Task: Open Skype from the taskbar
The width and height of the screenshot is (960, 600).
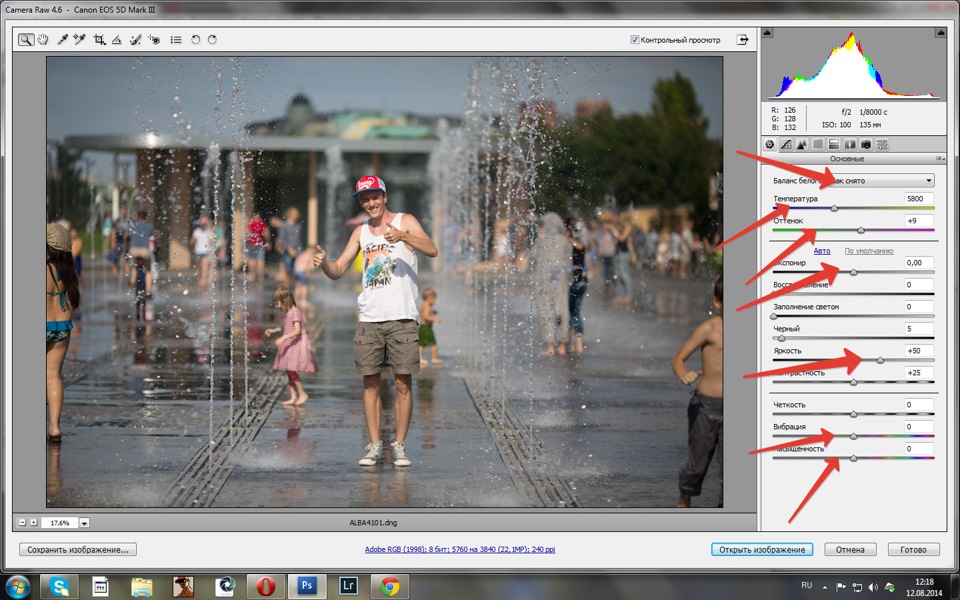Action: point(59,587)
